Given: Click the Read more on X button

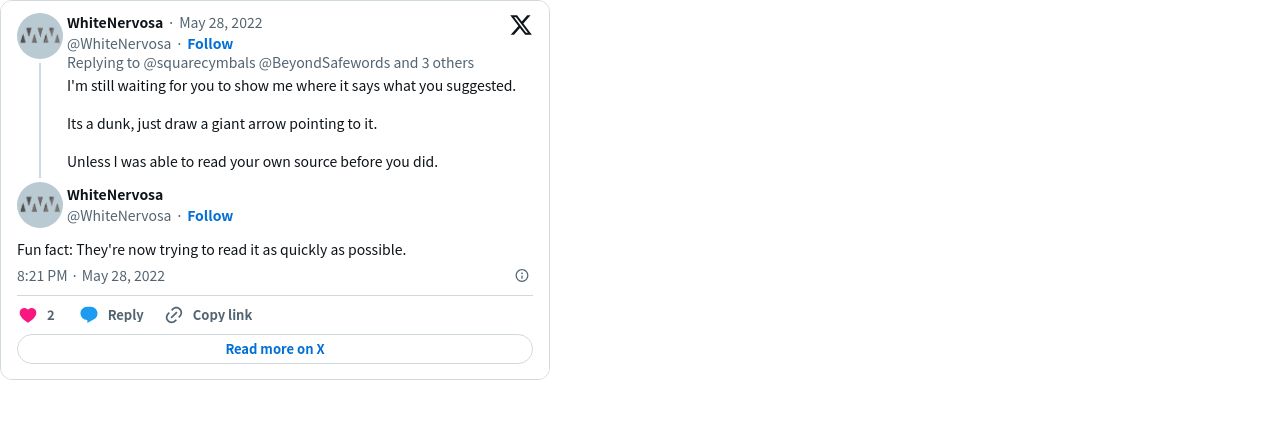Looking at the screenshot, I should tap(275, 349).
